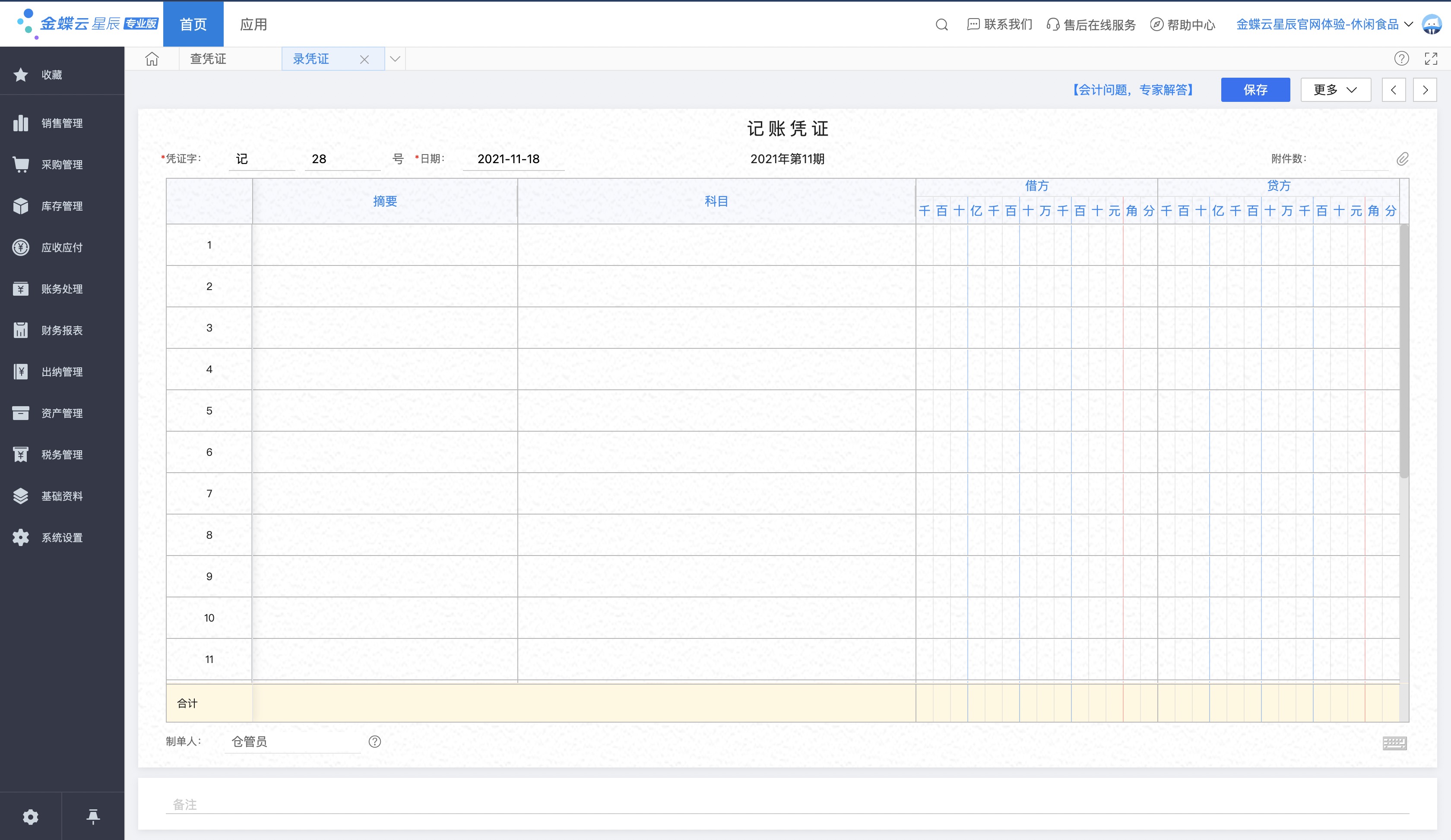
Task: Go to next voucher arrow
Action: click(x=1425, y=90)
